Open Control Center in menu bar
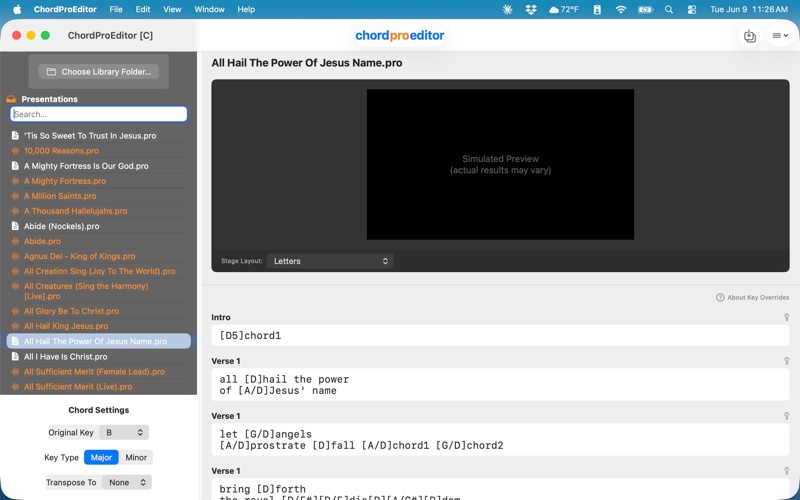This screenshot has width=800, height=500. pos(692,9)
